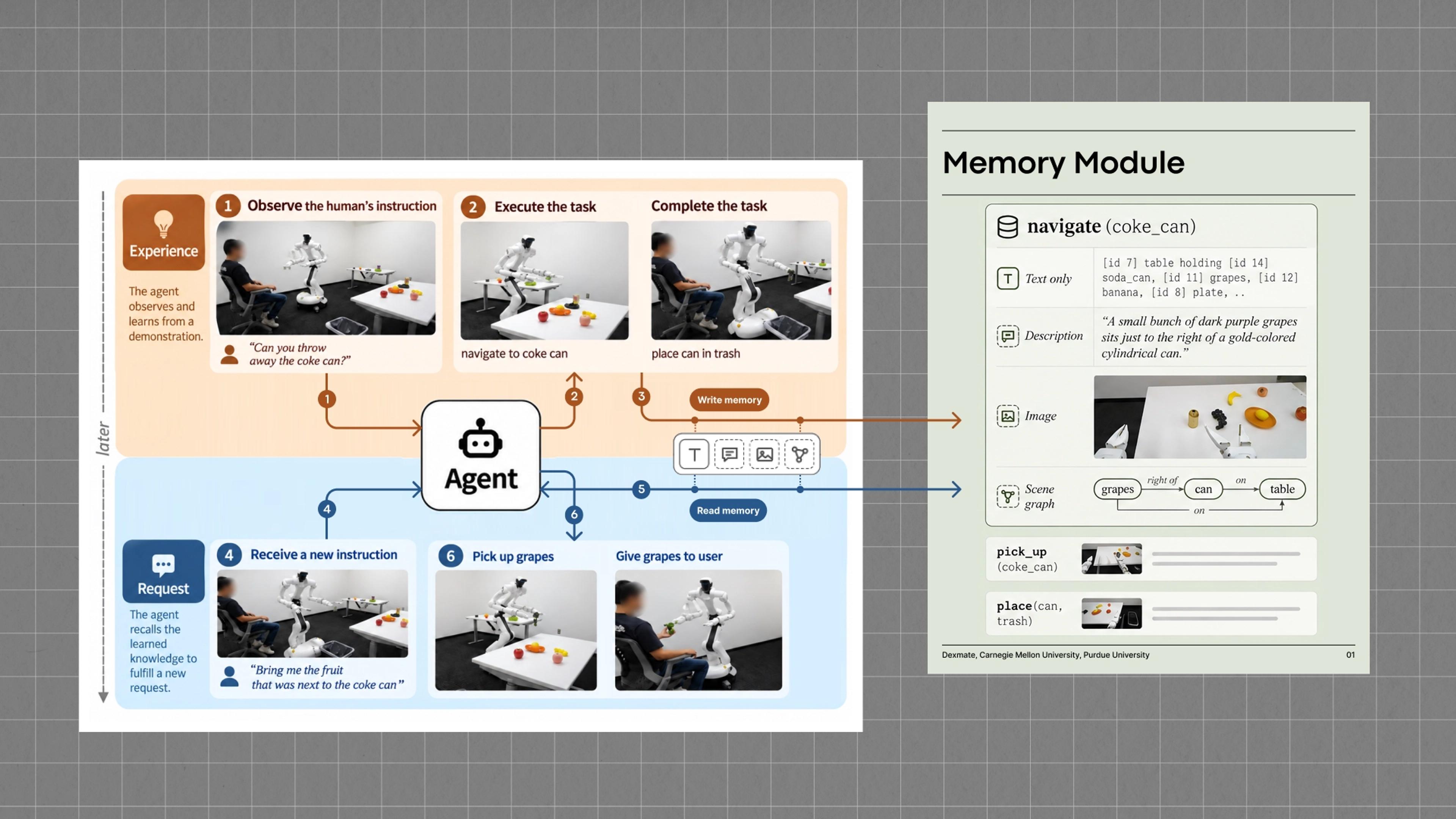Click the Memory Module heading
Viewport: 1456px width, 819px height.
click(1063, 163)
